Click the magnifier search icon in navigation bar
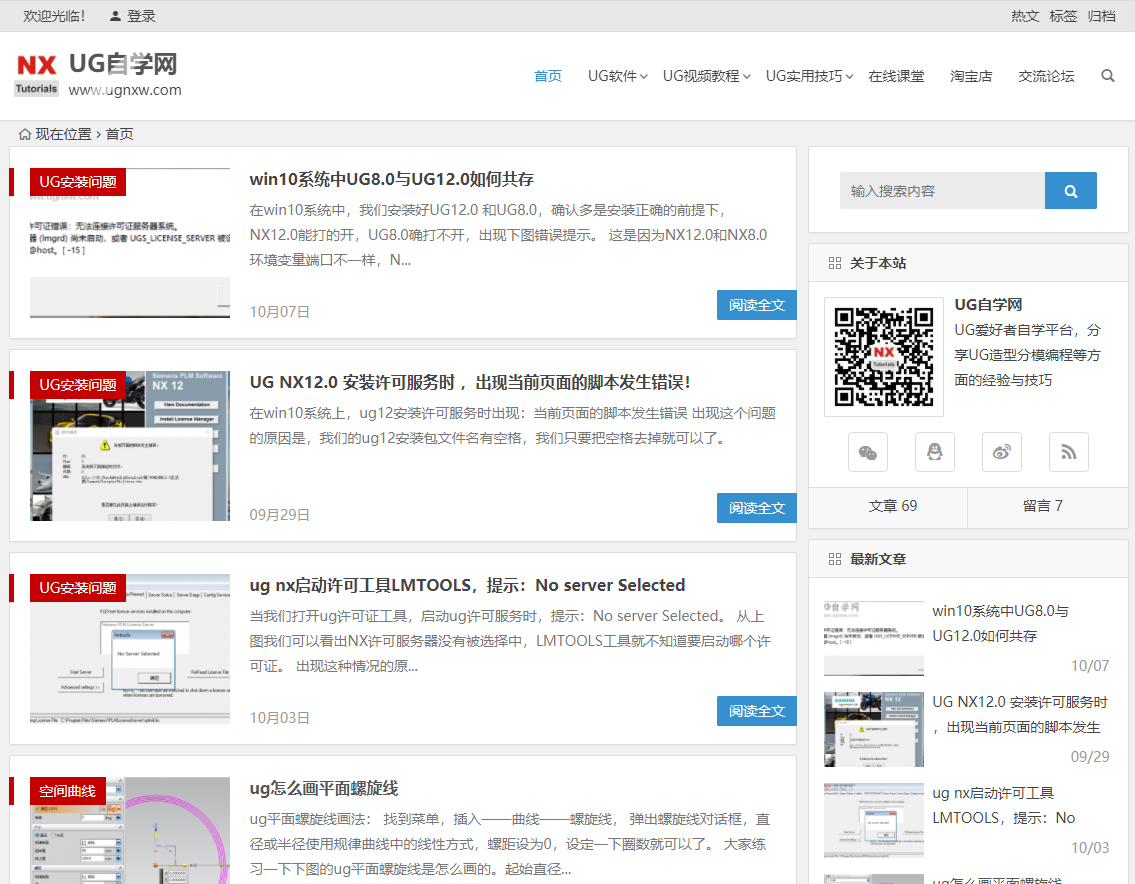1135x884 pixels. pyautogui.click(x=1107, y=76)
